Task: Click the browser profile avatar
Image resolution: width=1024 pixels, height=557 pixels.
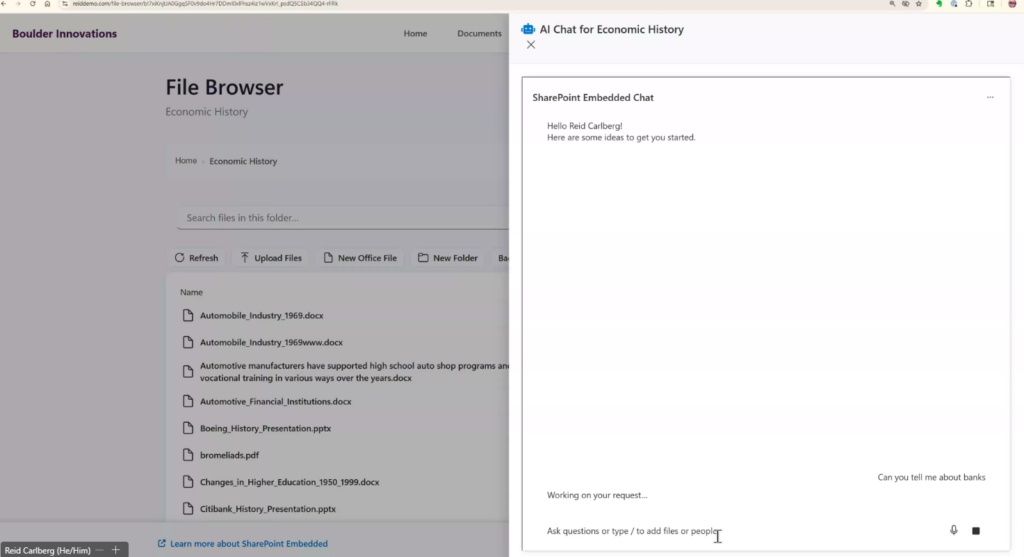Action: pos(1012,4)
